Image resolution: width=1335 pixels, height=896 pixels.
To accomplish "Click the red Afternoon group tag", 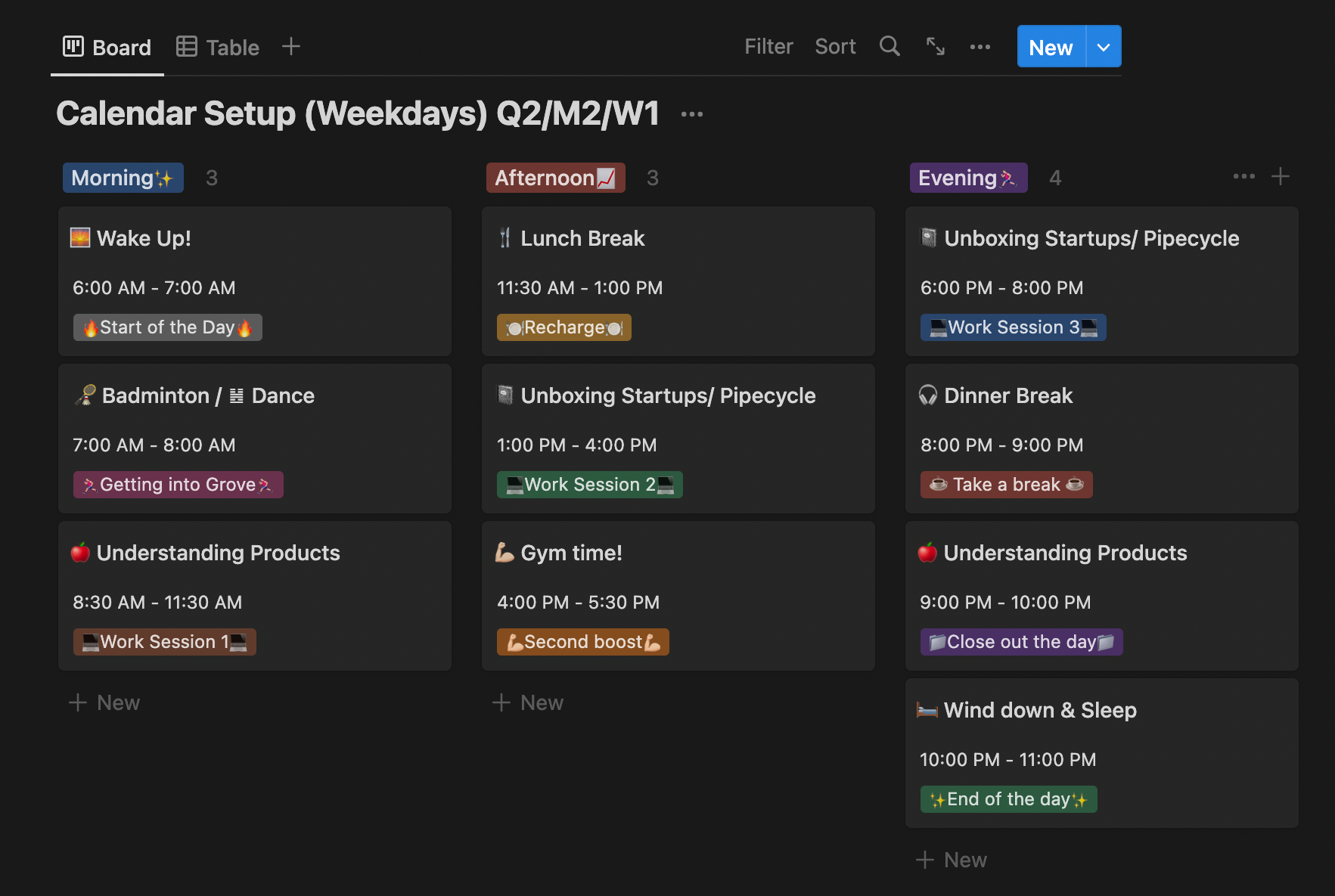I will pos(555,178).
